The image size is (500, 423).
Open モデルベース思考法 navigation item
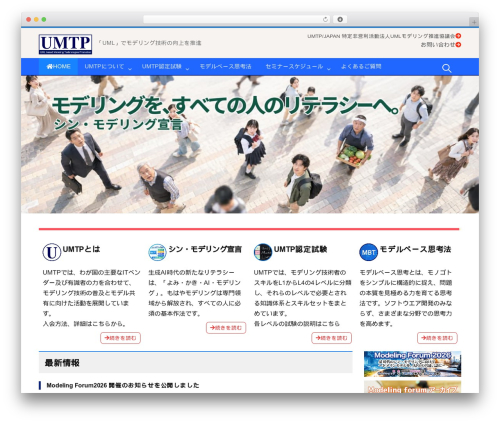pos(225,67)
